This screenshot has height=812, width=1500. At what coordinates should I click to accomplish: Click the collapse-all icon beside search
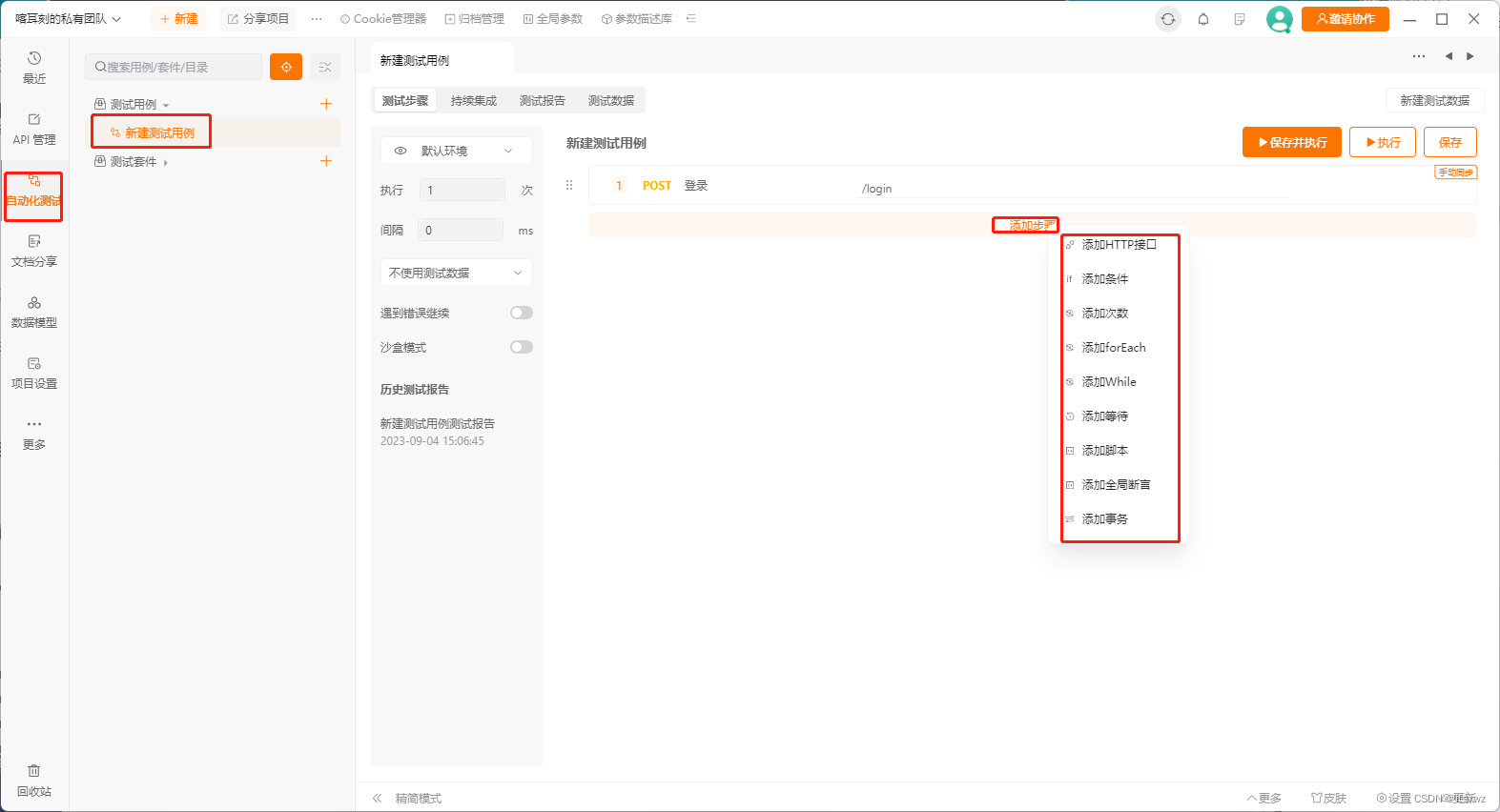pyautogui.click(x=325, y=67)
